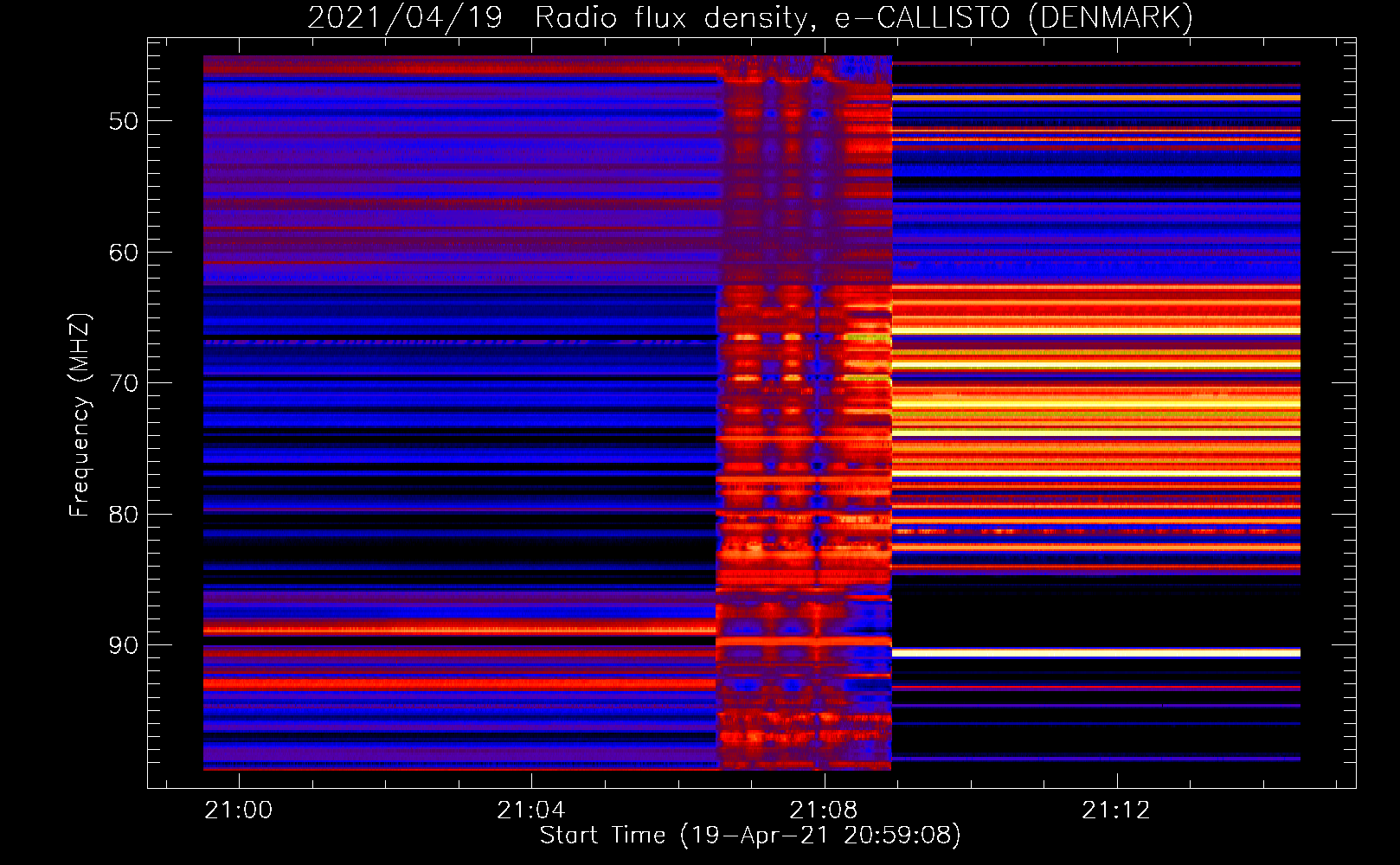This screenshot has width=1400, height=865.
Task: Click the 21:12 time tick label
Action: click(1116, 810)
